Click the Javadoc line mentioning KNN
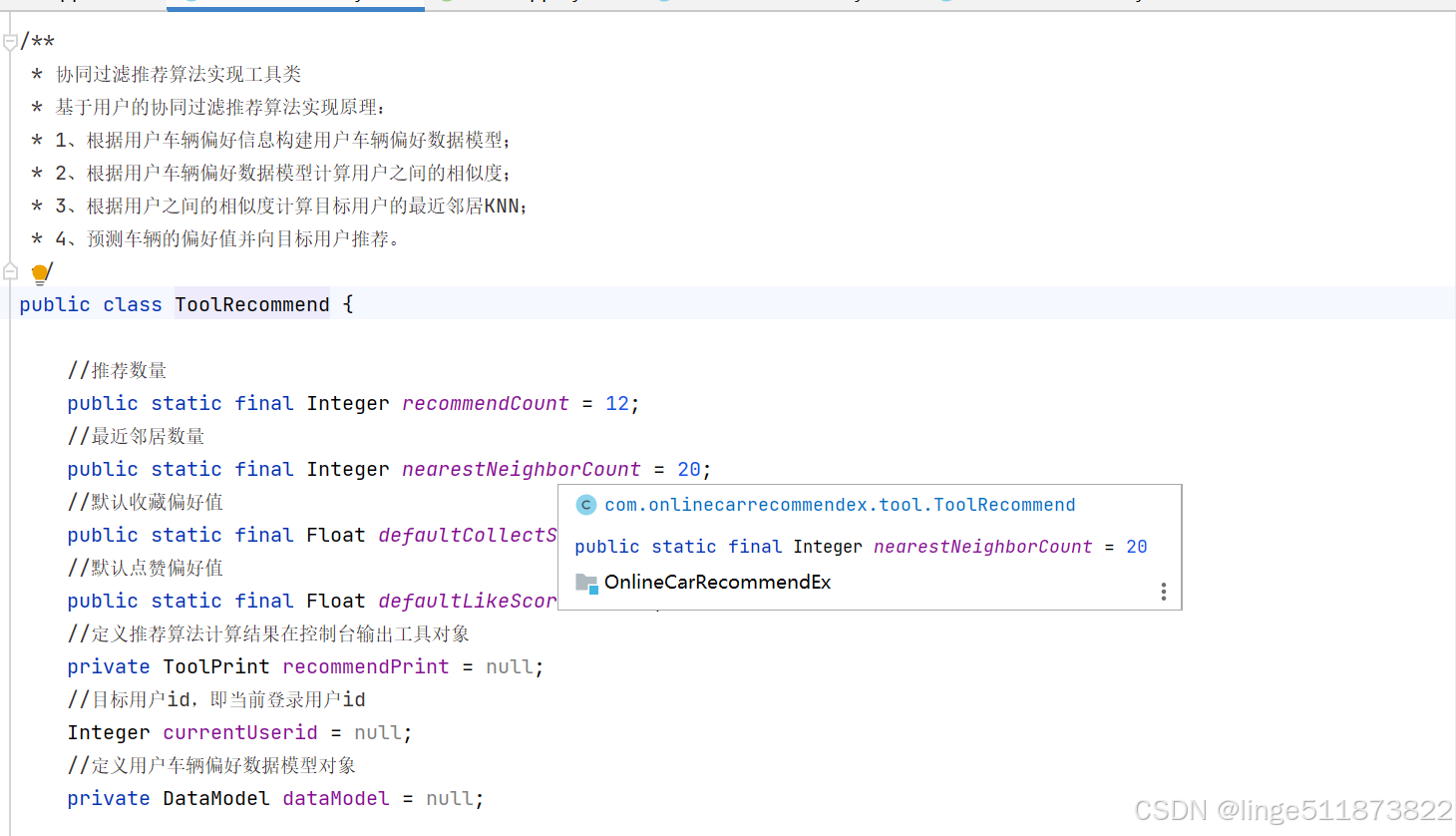Image resolution: width=1456 pixels, height=836 pixels. click(291, 206)
